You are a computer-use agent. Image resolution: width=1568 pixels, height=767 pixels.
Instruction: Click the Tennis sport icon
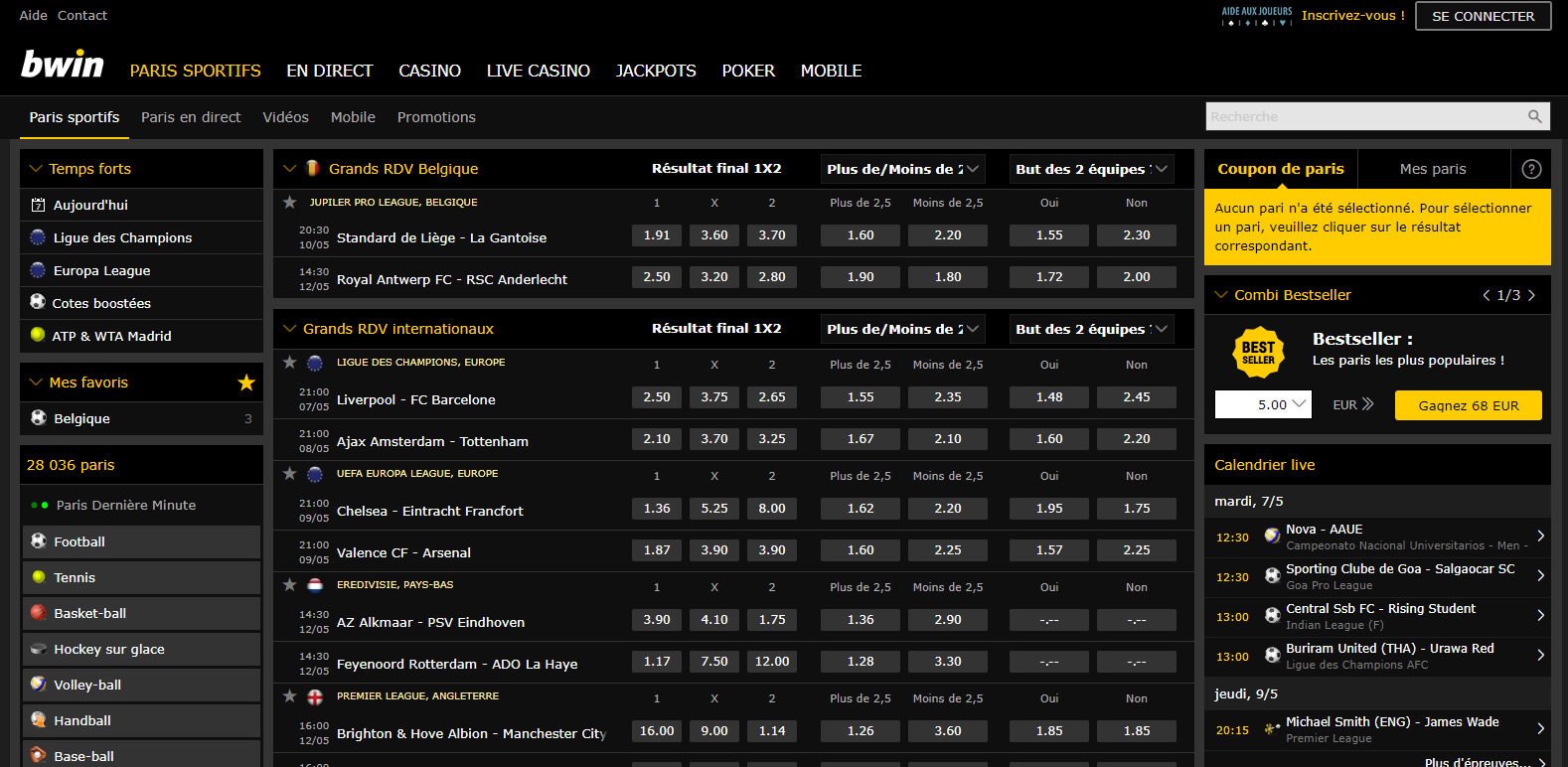click(39, 577)
